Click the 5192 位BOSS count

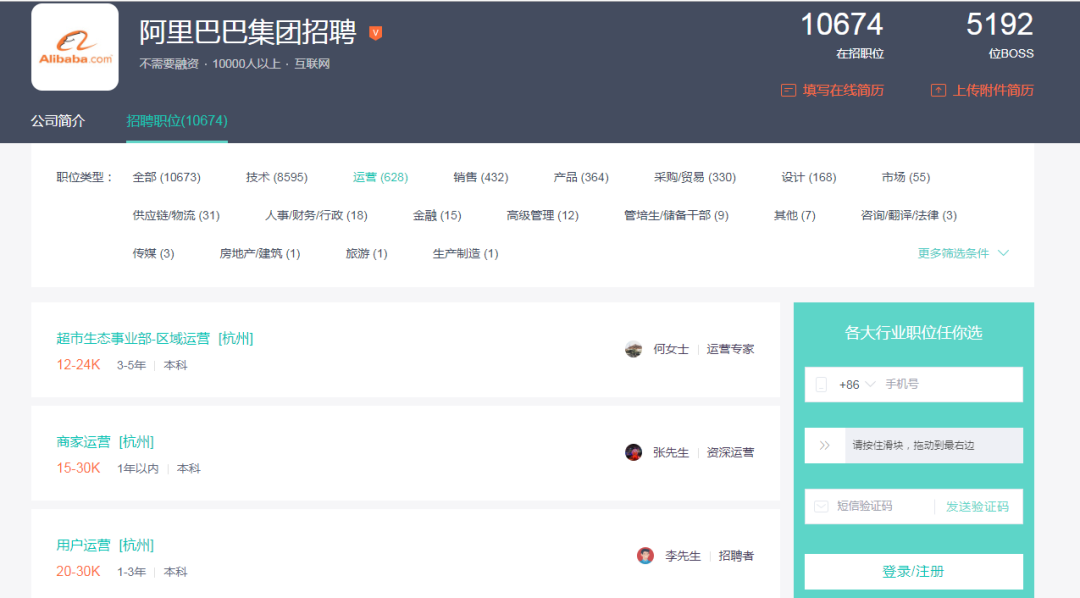click(x=999, y=34)
